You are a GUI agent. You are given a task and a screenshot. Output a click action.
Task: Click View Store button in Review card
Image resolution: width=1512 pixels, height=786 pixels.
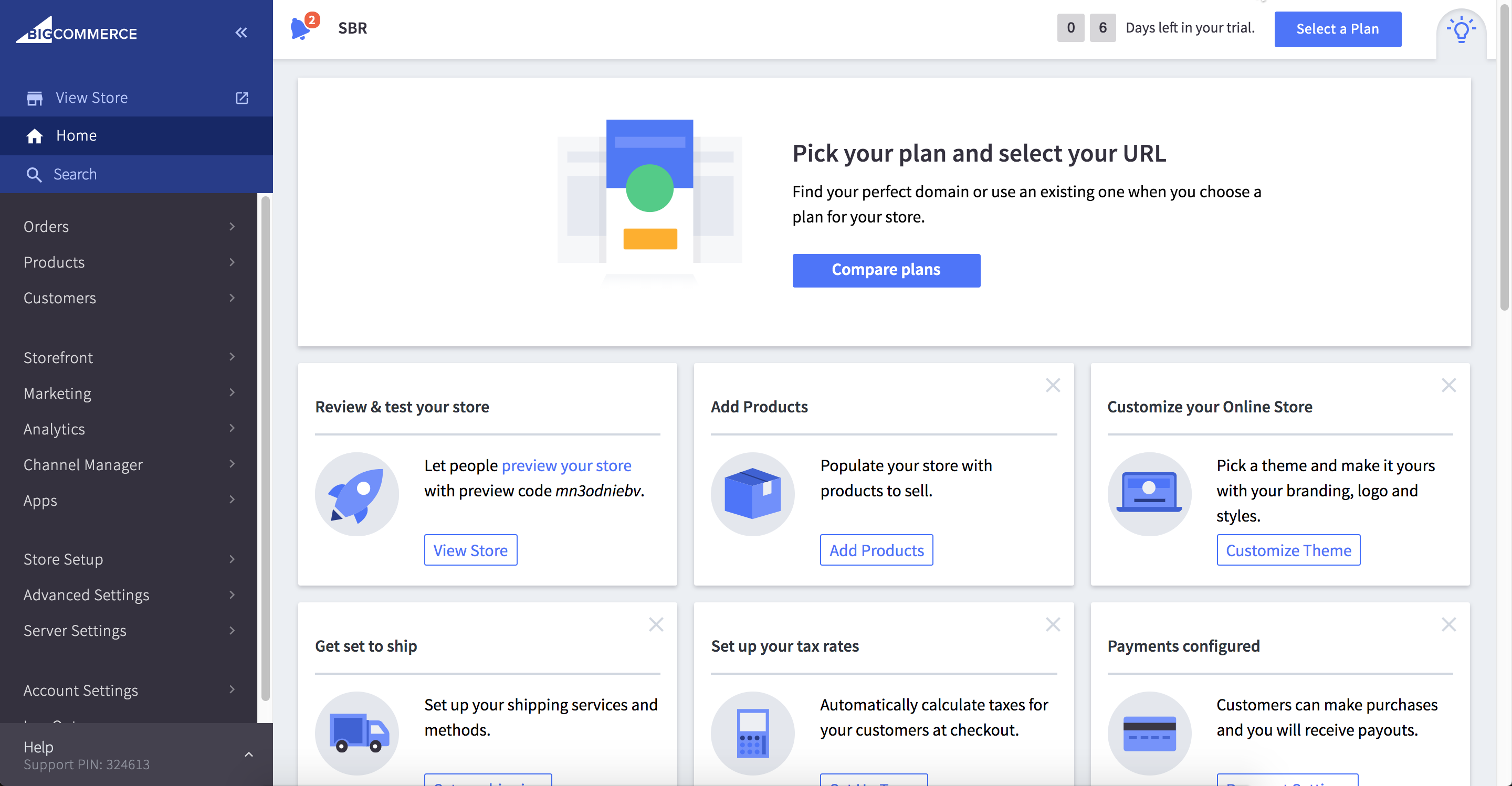470,550
